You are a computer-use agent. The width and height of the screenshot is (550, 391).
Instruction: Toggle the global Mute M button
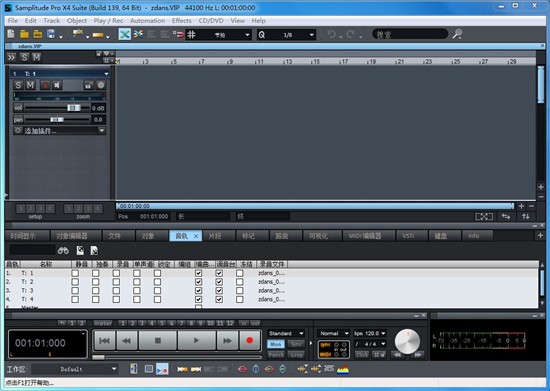[36, 57]
